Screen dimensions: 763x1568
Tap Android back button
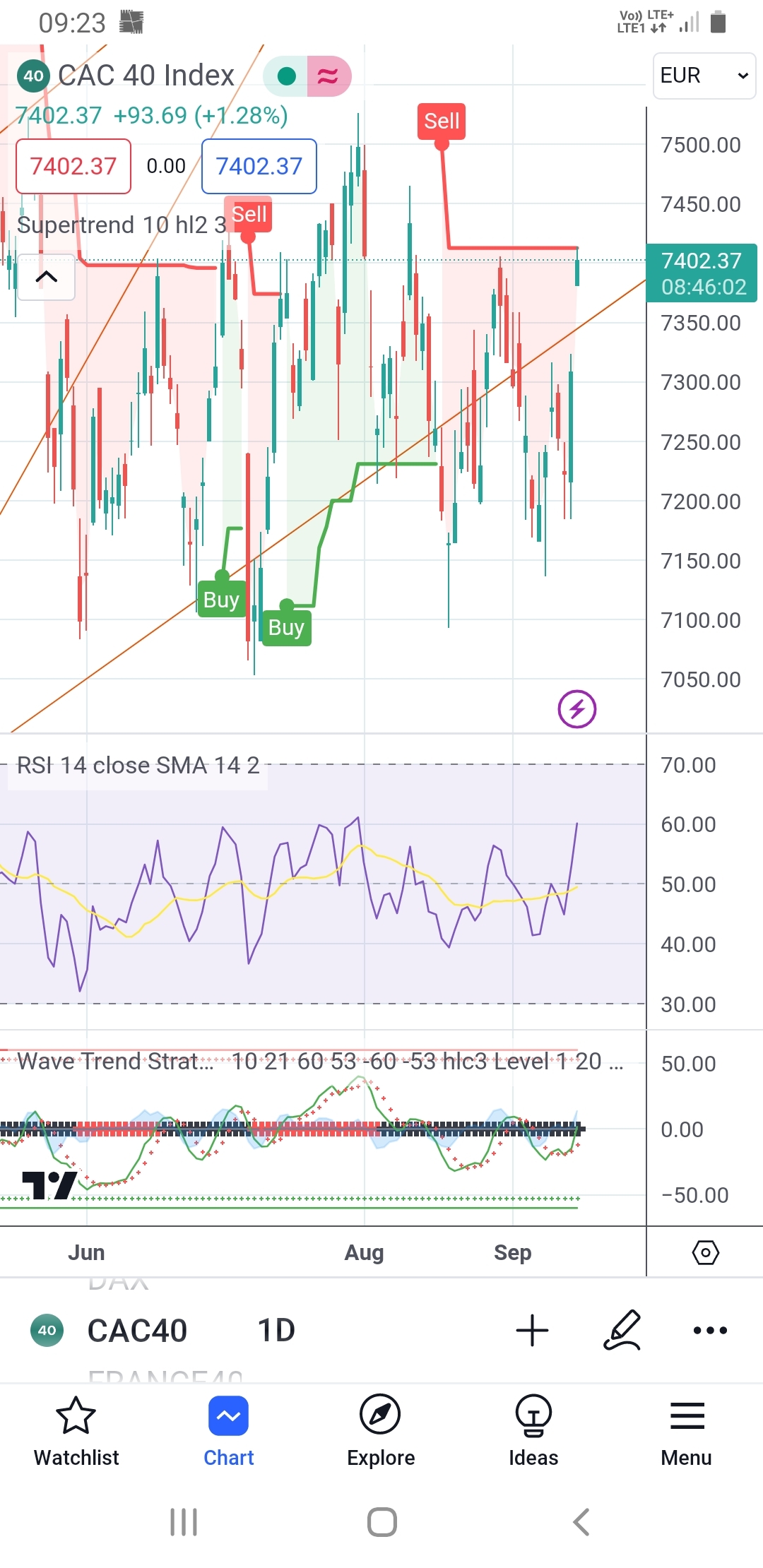click(581, 1522)
